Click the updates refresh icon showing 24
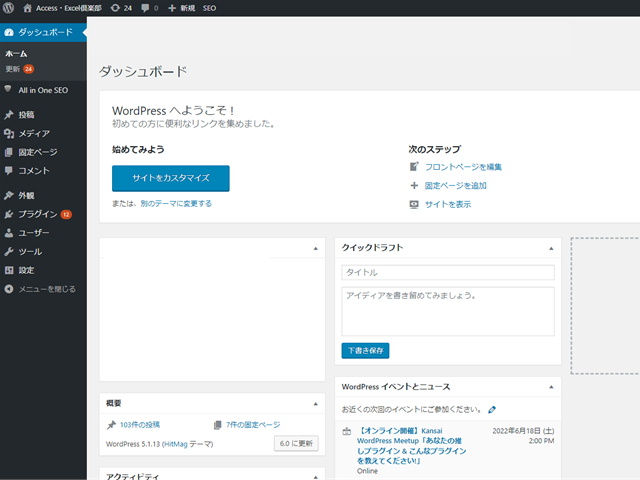 [116, 8]
